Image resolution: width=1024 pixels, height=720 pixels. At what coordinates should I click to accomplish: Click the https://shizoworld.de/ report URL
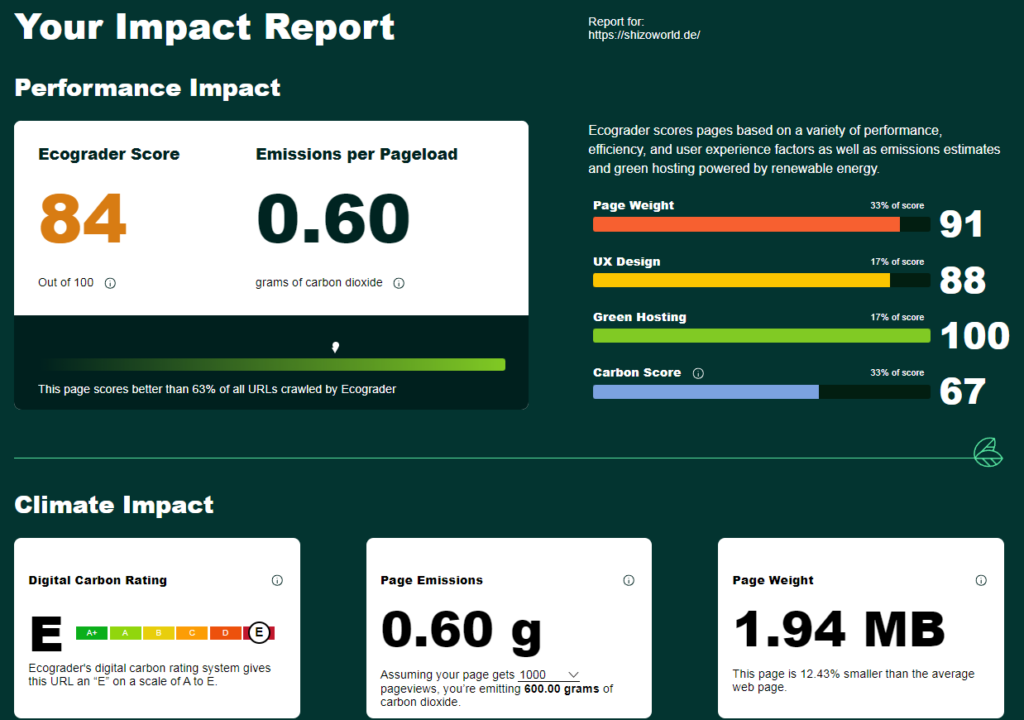644,35
